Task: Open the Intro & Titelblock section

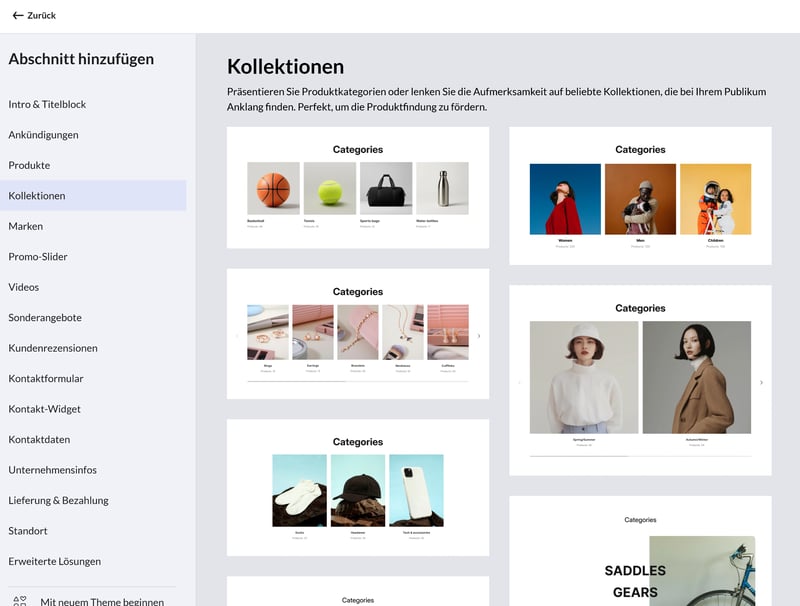Action: [x=47, y=104]
